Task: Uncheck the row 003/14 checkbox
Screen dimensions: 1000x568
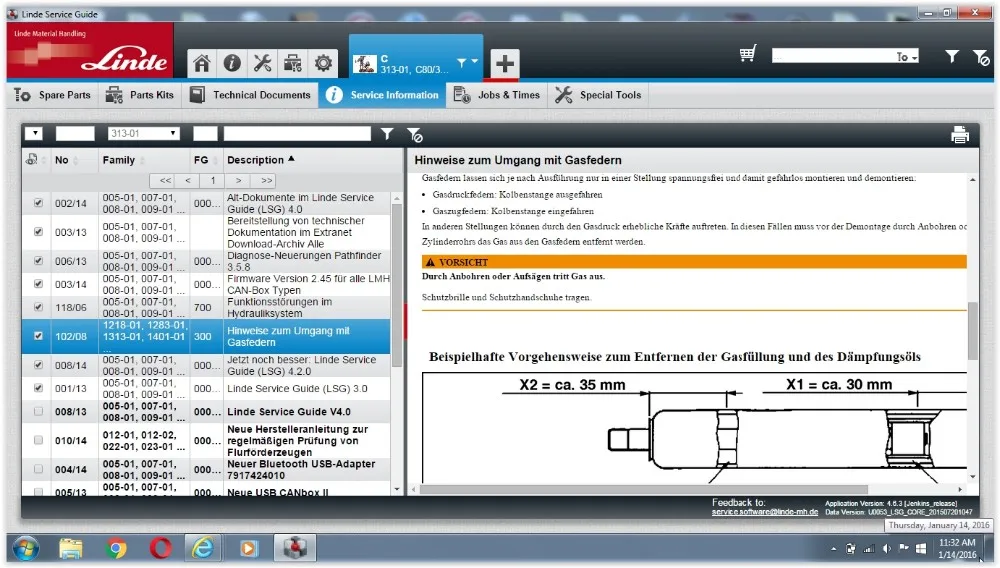Action: coord(38,284)
